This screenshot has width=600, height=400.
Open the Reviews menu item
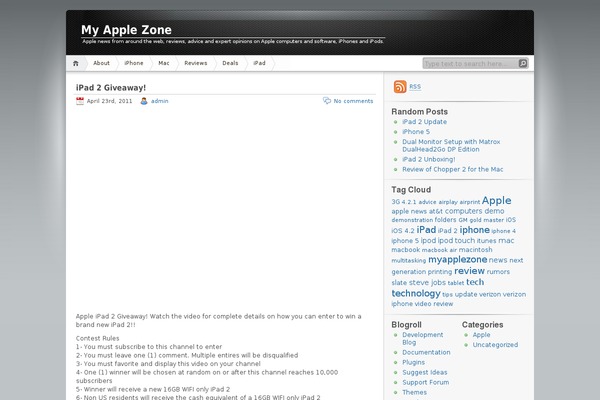coord(196,63)
